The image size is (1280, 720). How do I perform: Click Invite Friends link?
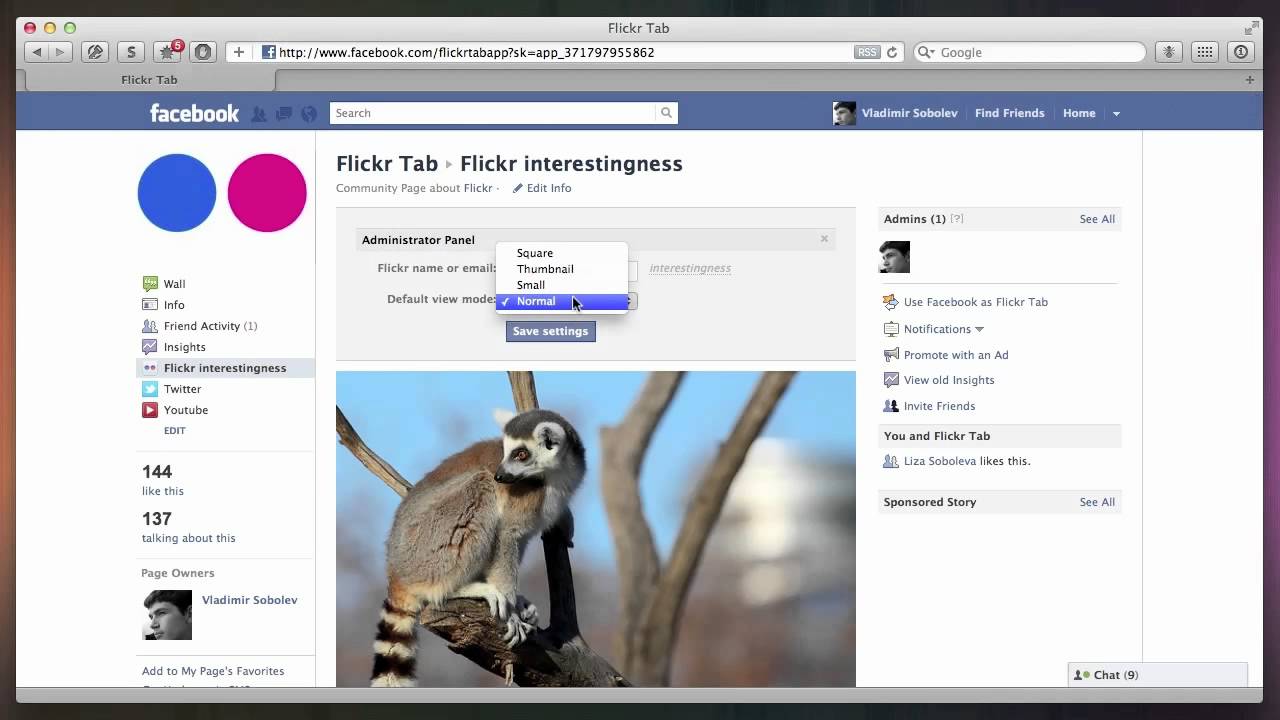click(939, 406)
